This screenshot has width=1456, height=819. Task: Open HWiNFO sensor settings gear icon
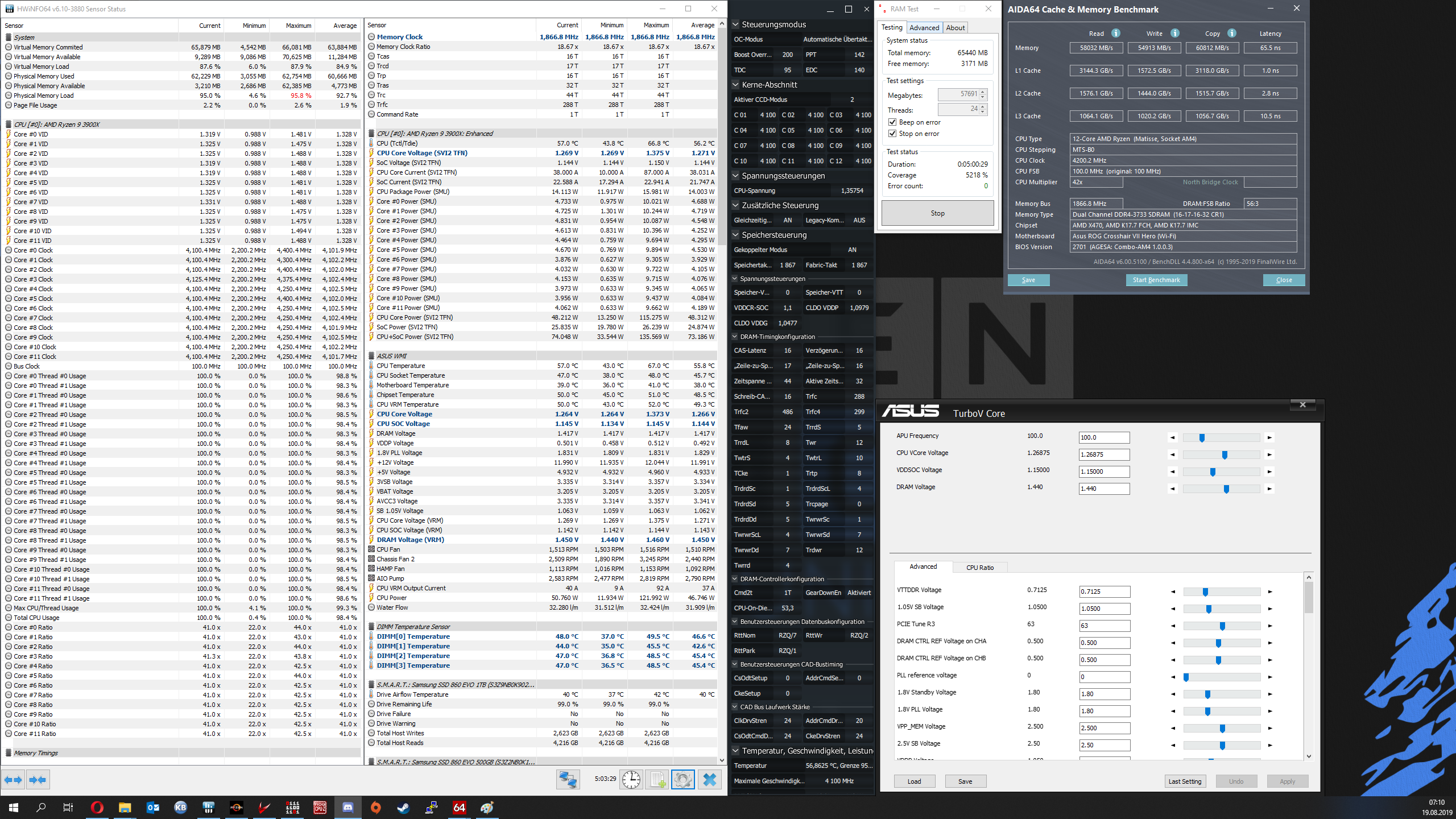[x=682, y=780]
